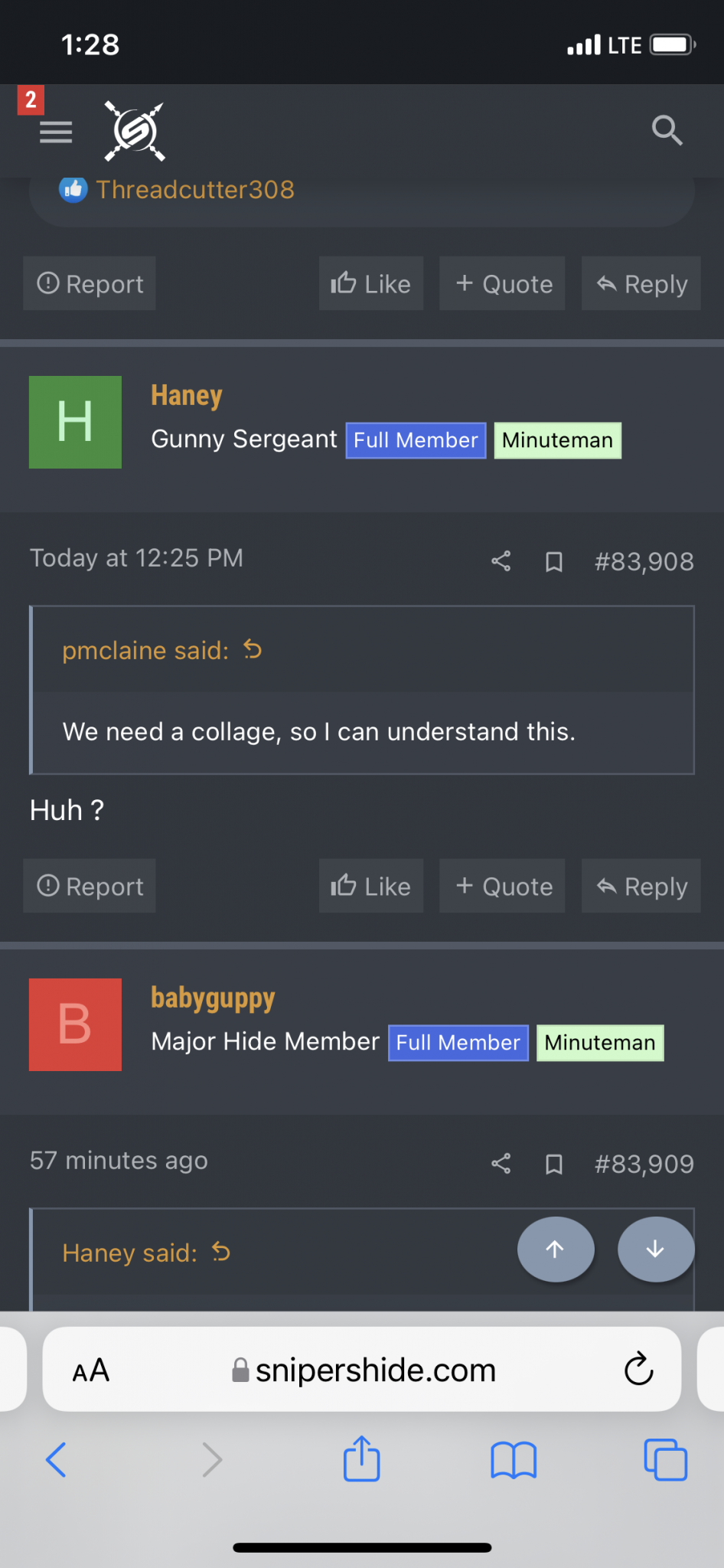Open Safari AA text size menu

pos(91,1370)
